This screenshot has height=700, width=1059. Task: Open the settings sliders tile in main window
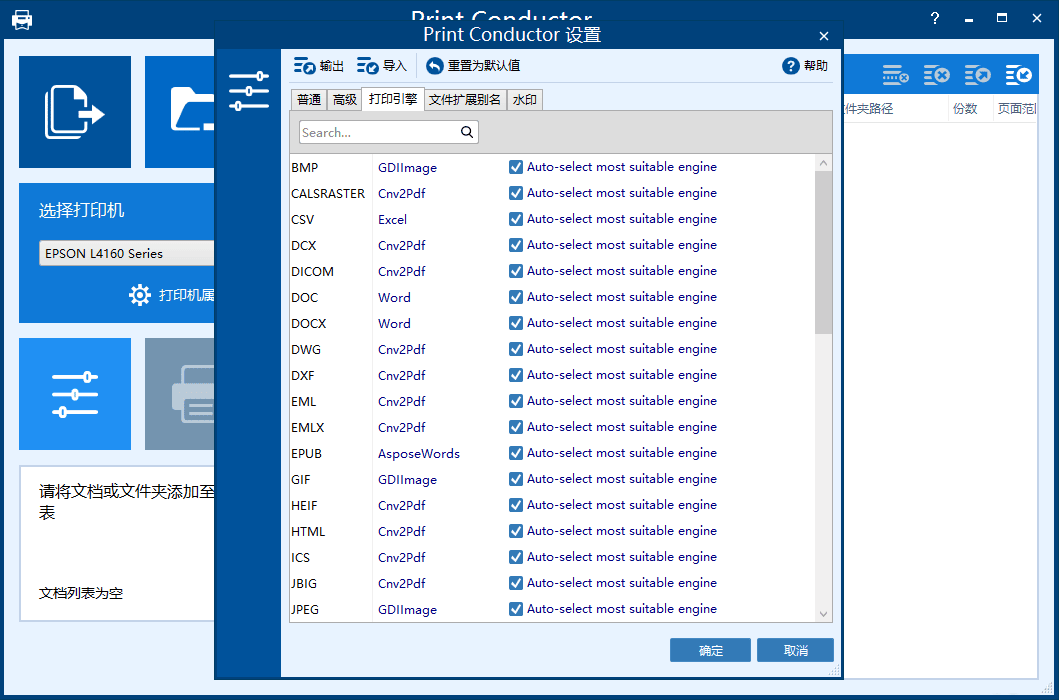tap(75, 394)
